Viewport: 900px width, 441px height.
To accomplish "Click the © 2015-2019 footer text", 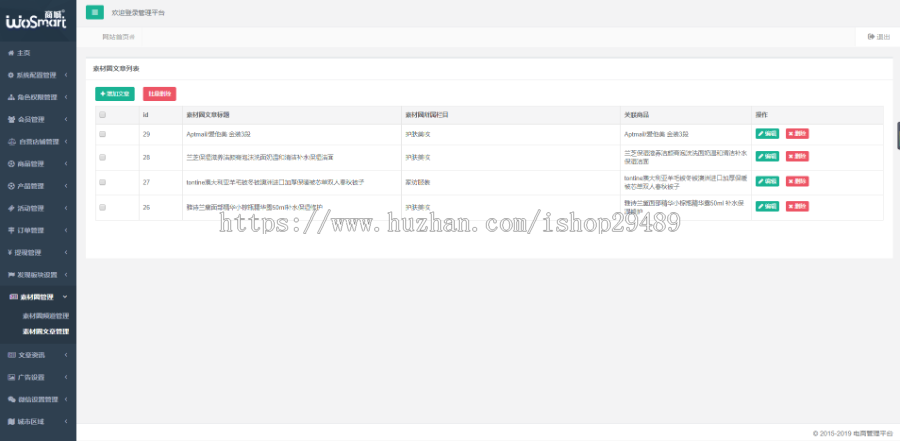I will 853,433.
